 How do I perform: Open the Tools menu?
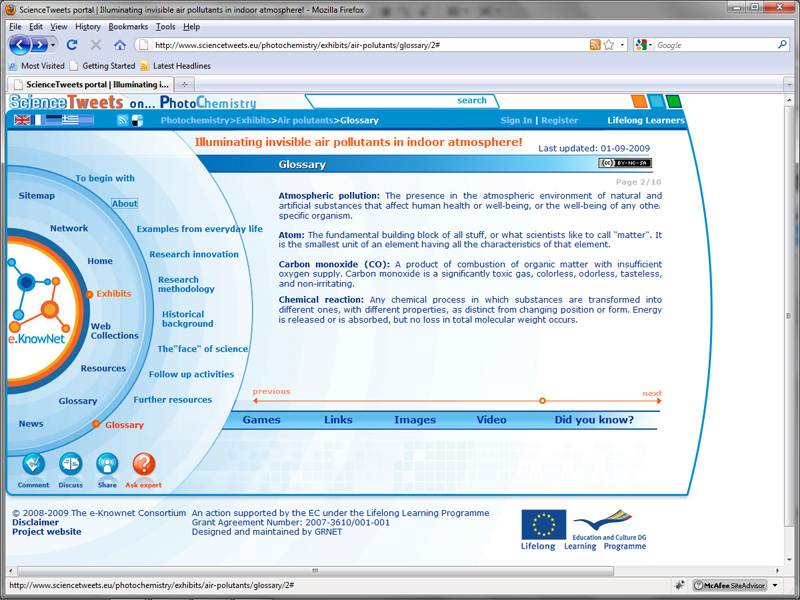pos(165,27)
